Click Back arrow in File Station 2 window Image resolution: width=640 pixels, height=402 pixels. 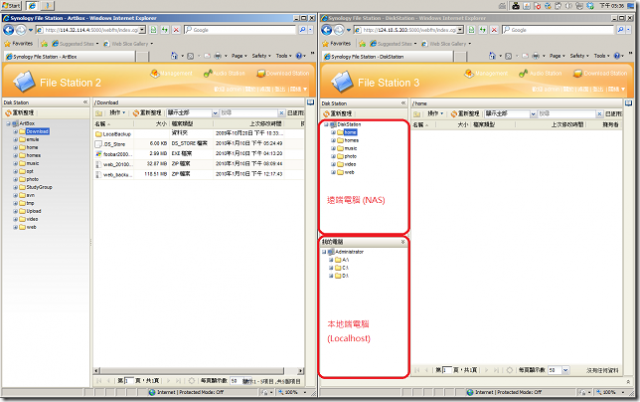8,30
